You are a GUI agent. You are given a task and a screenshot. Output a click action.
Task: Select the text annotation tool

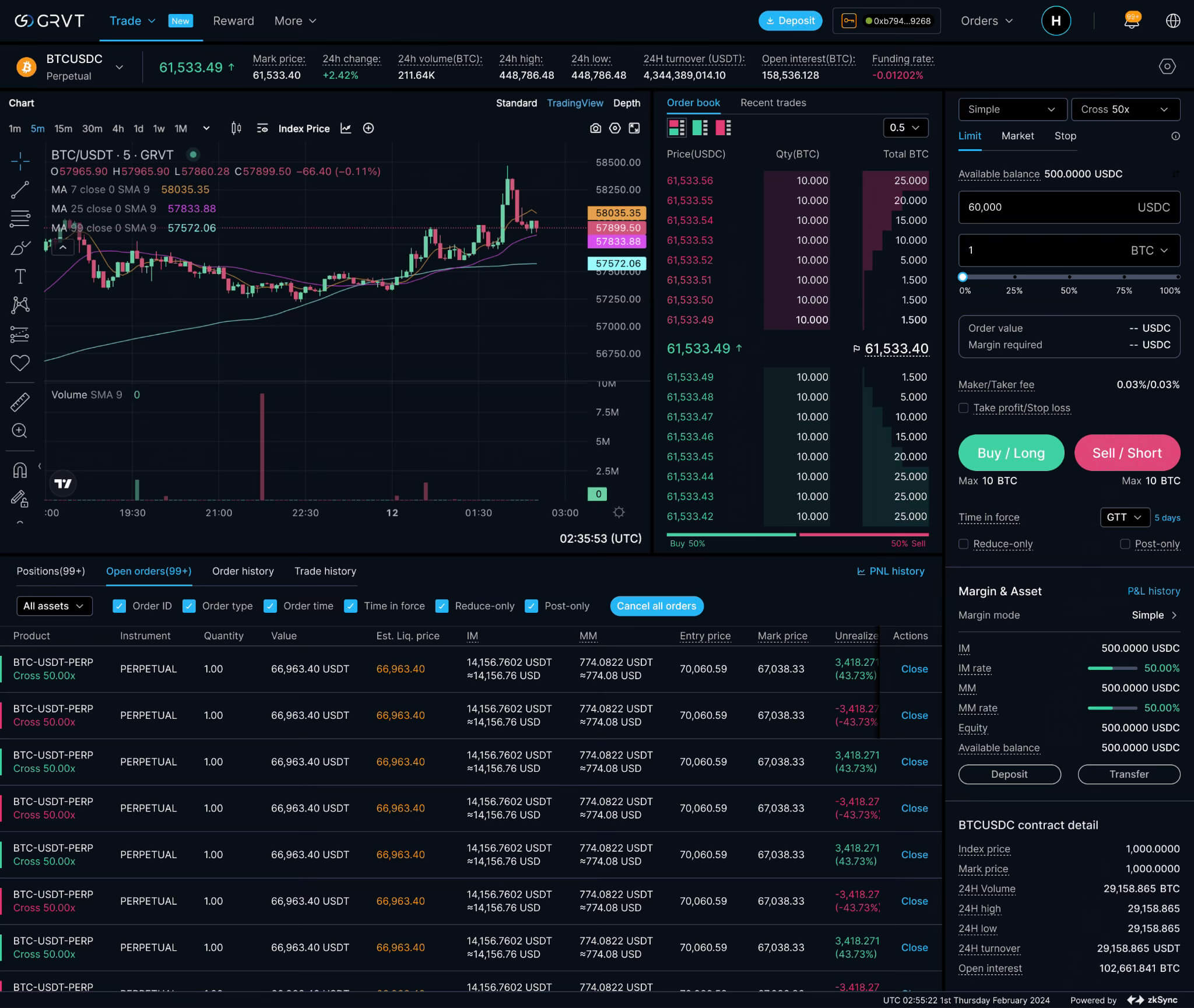[20, 276]
